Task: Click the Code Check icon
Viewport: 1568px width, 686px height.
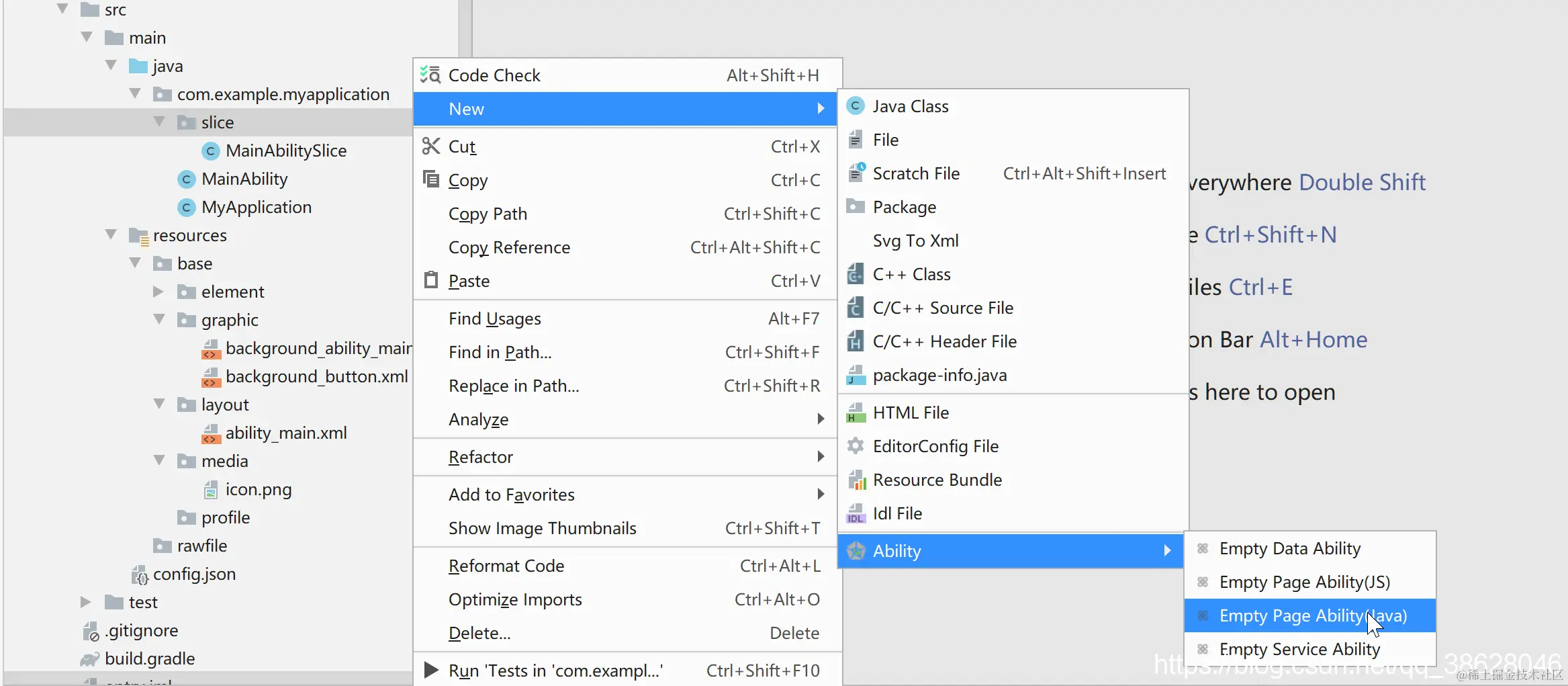Action: click(430, 75)
